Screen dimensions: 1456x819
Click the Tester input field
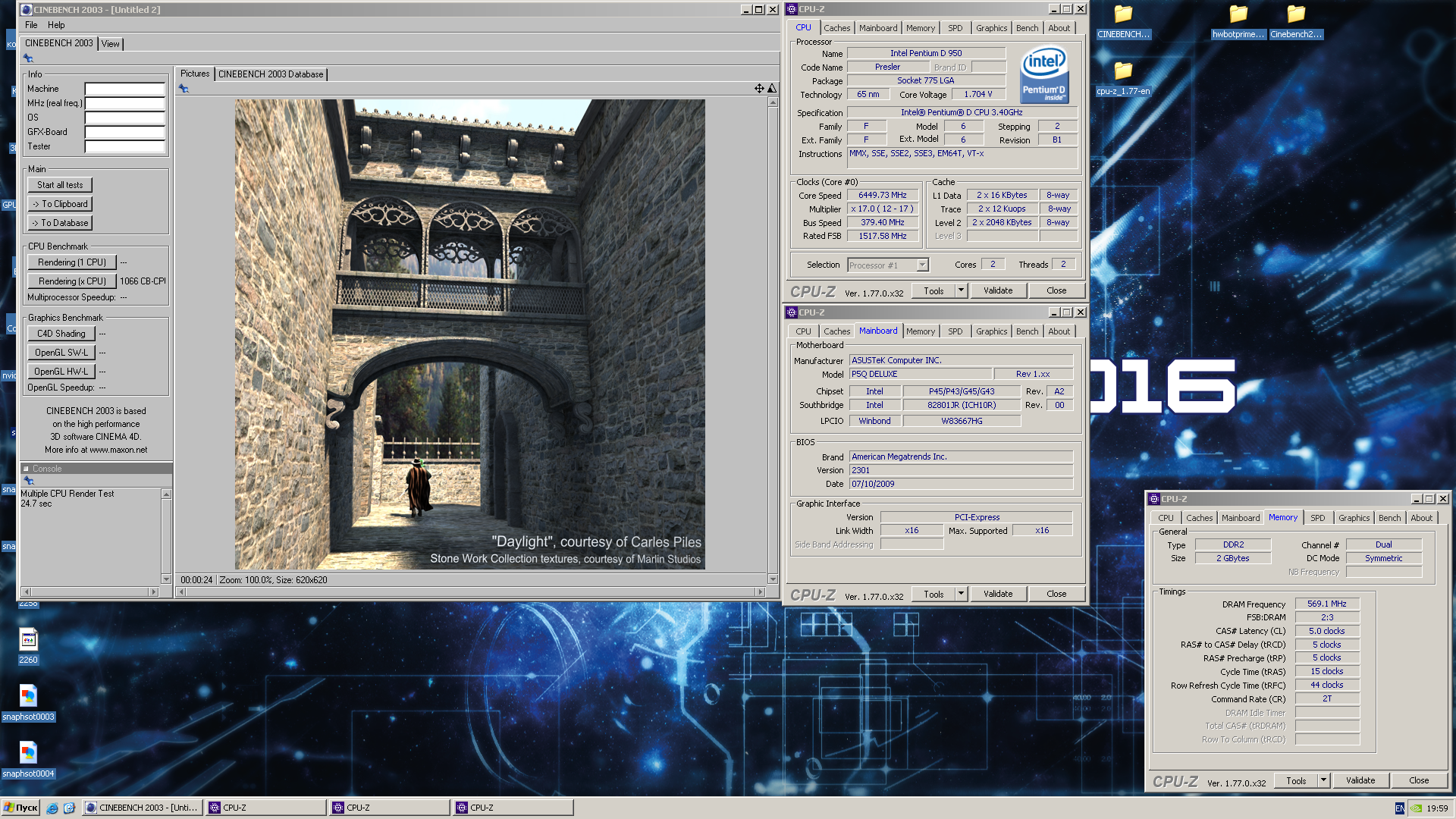124,146
